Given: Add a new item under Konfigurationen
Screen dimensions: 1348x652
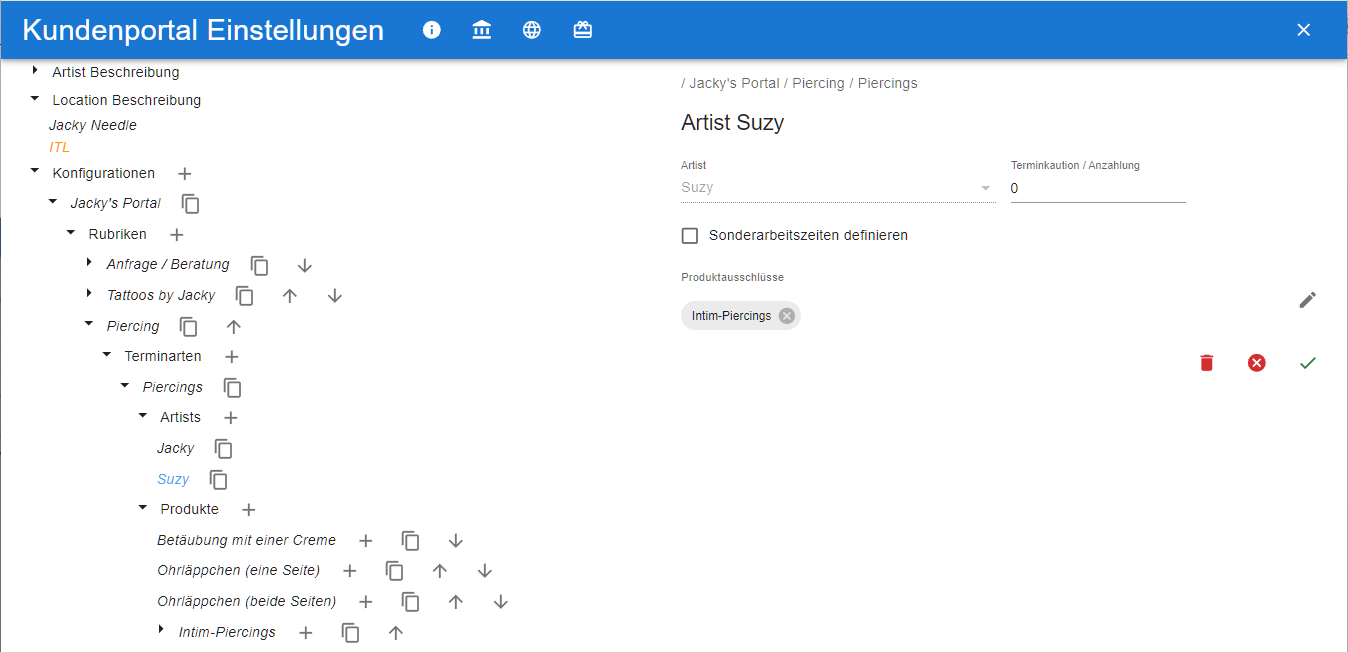Looking at the screenshot, I should (x=184, y=174).
